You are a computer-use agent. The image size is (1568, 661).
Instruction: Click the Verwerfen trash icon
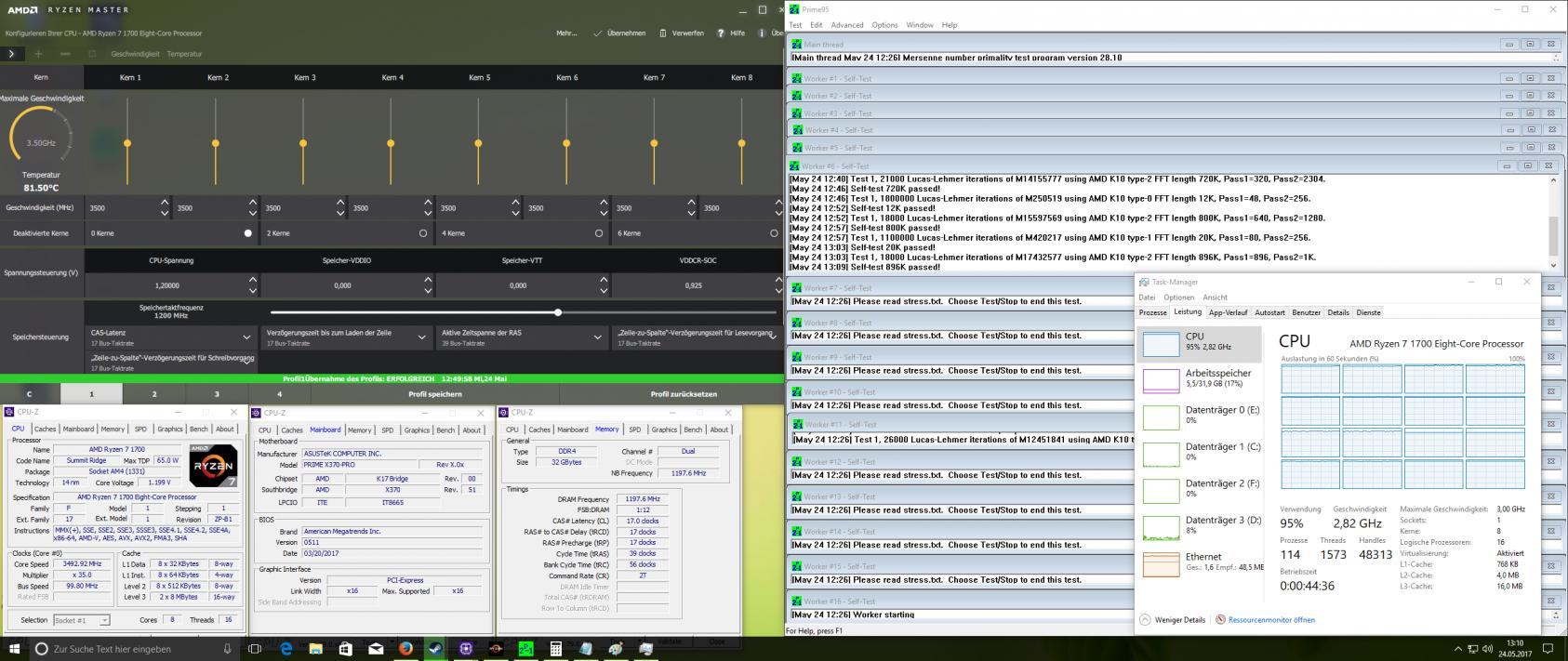(663, 33)
